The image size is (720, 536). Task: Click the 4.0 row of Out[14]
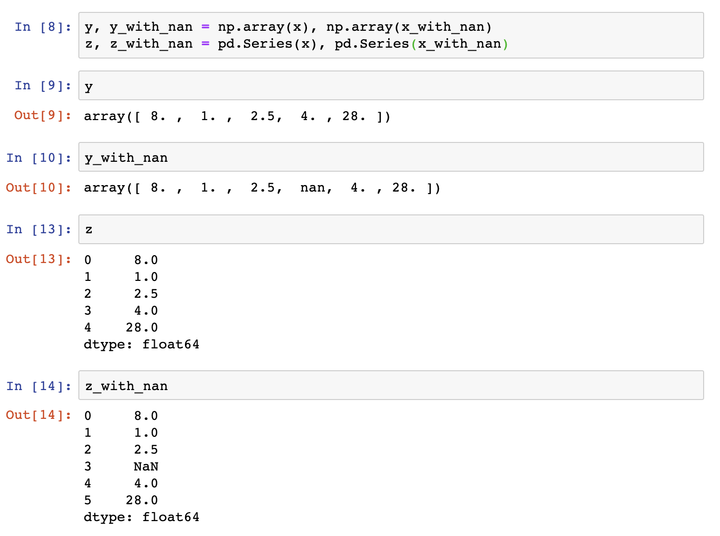tap(121, 483)
